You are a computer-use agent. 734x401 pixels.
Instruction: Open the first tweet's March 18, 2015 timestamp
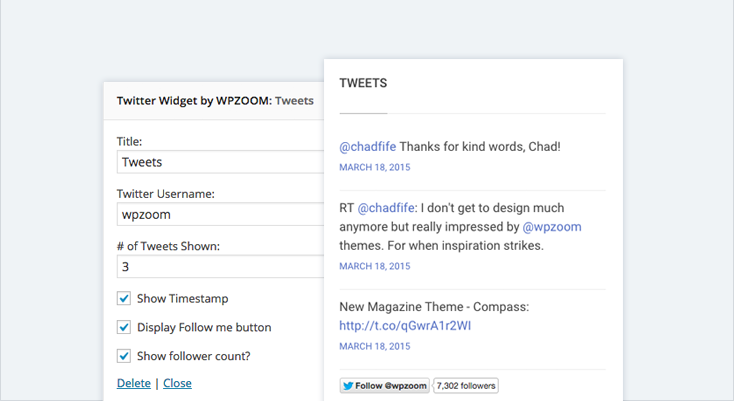[x=374, y=168]
